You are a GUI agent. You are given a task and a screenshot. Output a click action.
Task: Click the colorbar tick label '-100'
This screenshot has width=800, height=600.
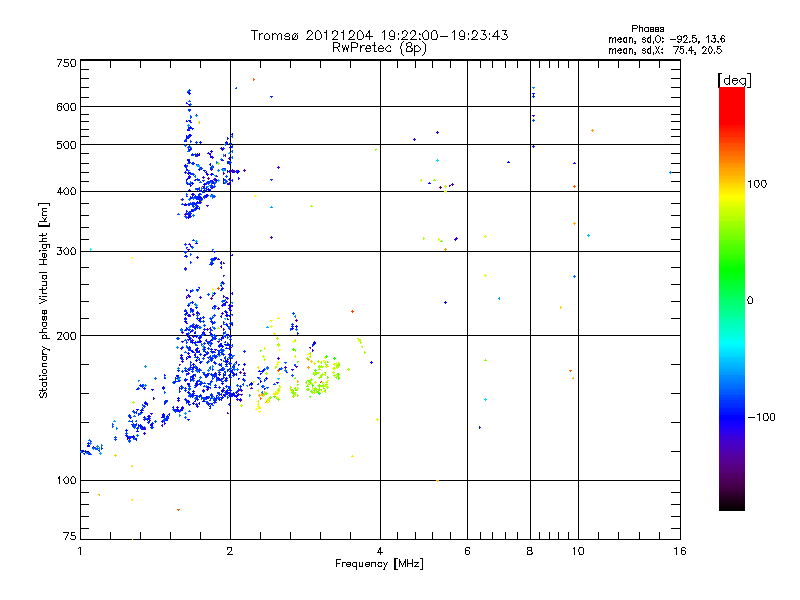pos(762,417)
